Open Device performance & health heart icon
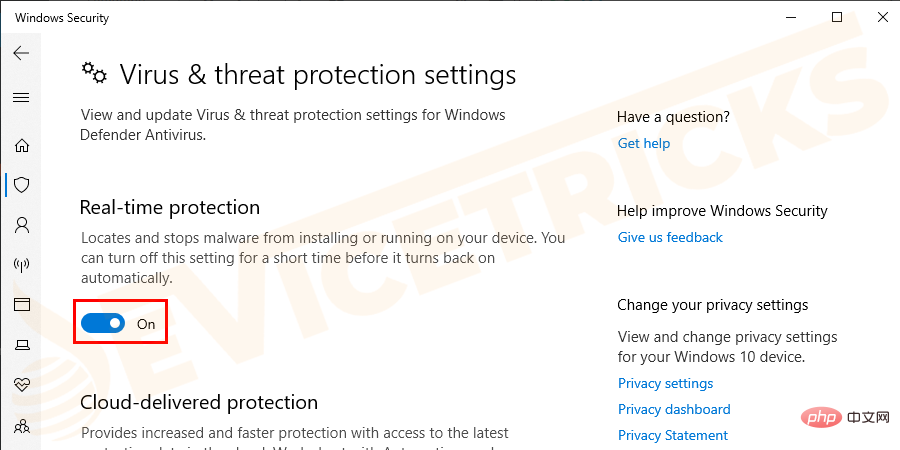The width and height of the screenshot is (900, 450). tap(21, 384)
